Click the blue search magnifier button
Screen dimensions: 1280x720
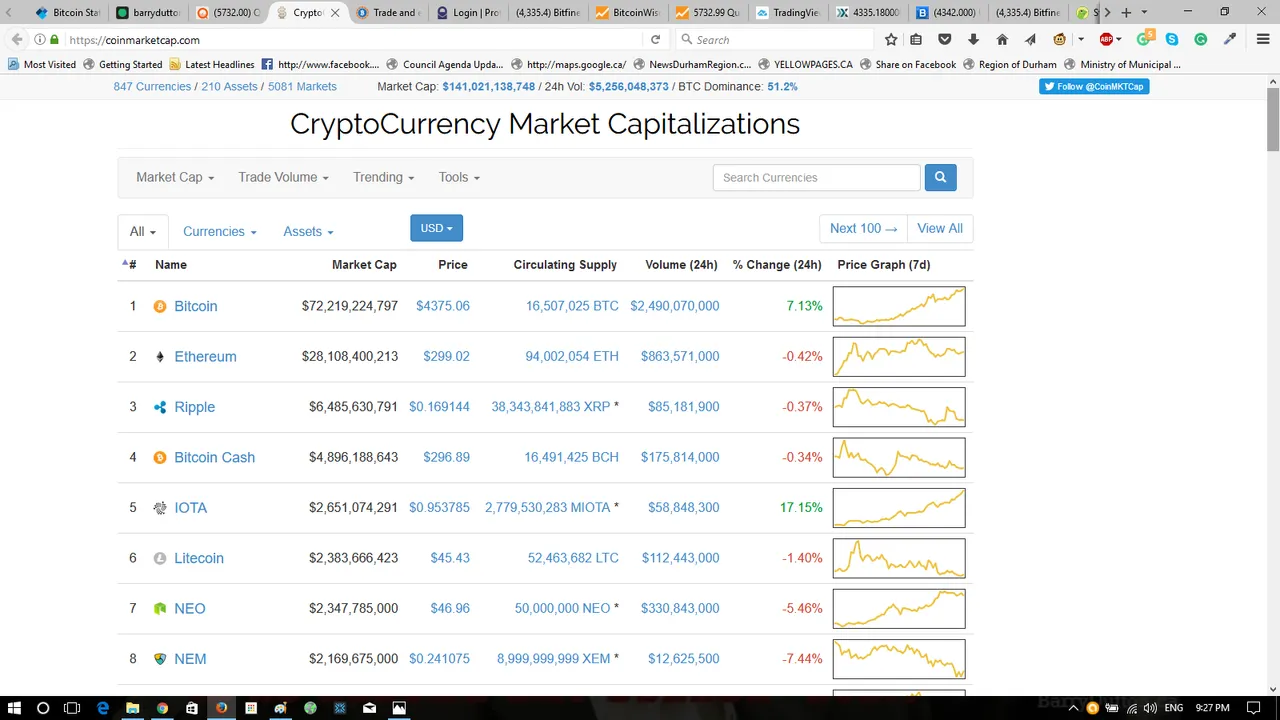[x=940, y=177]
